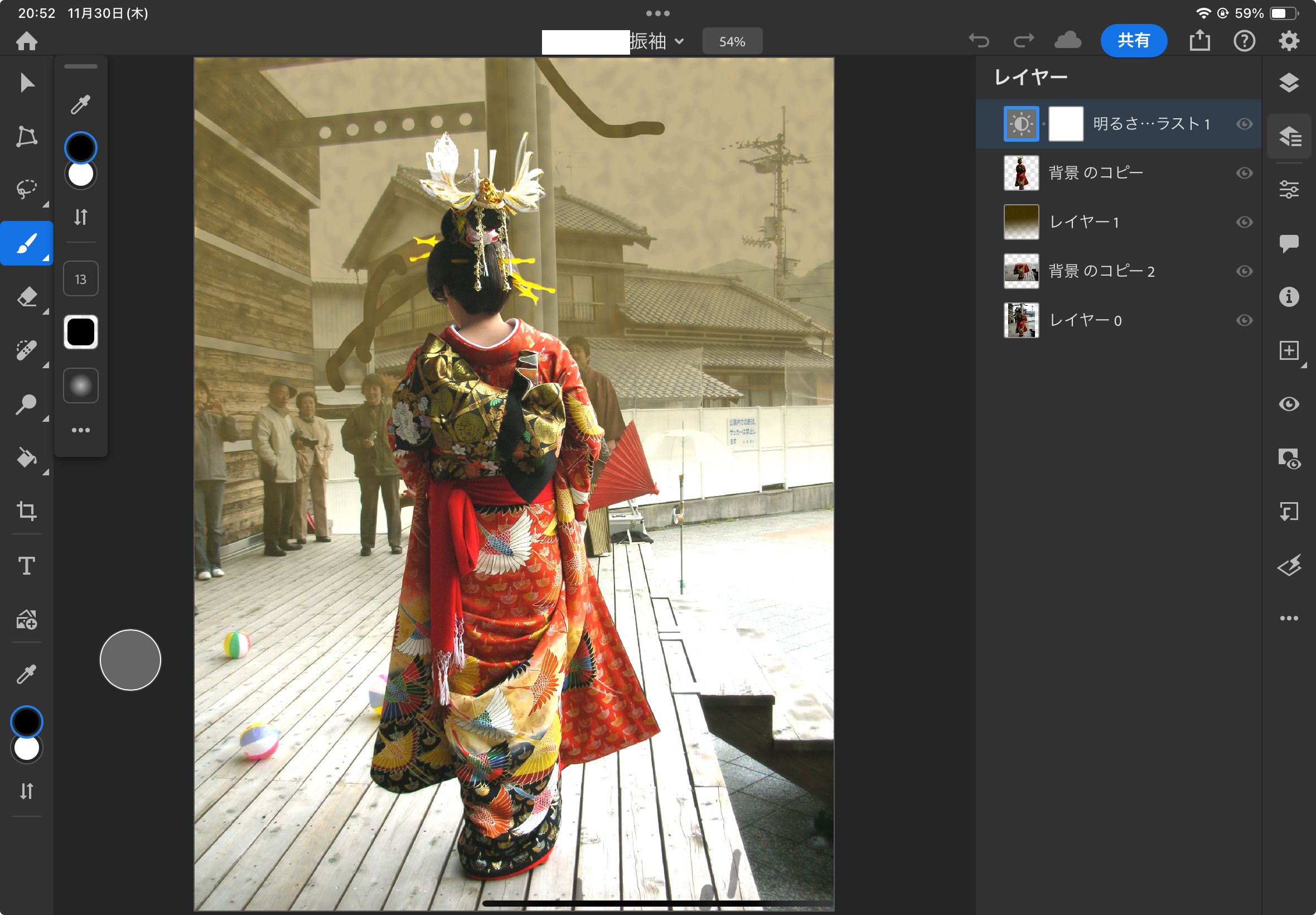
Task: Open the 54% zoom level menu
Action: point(732,41)
